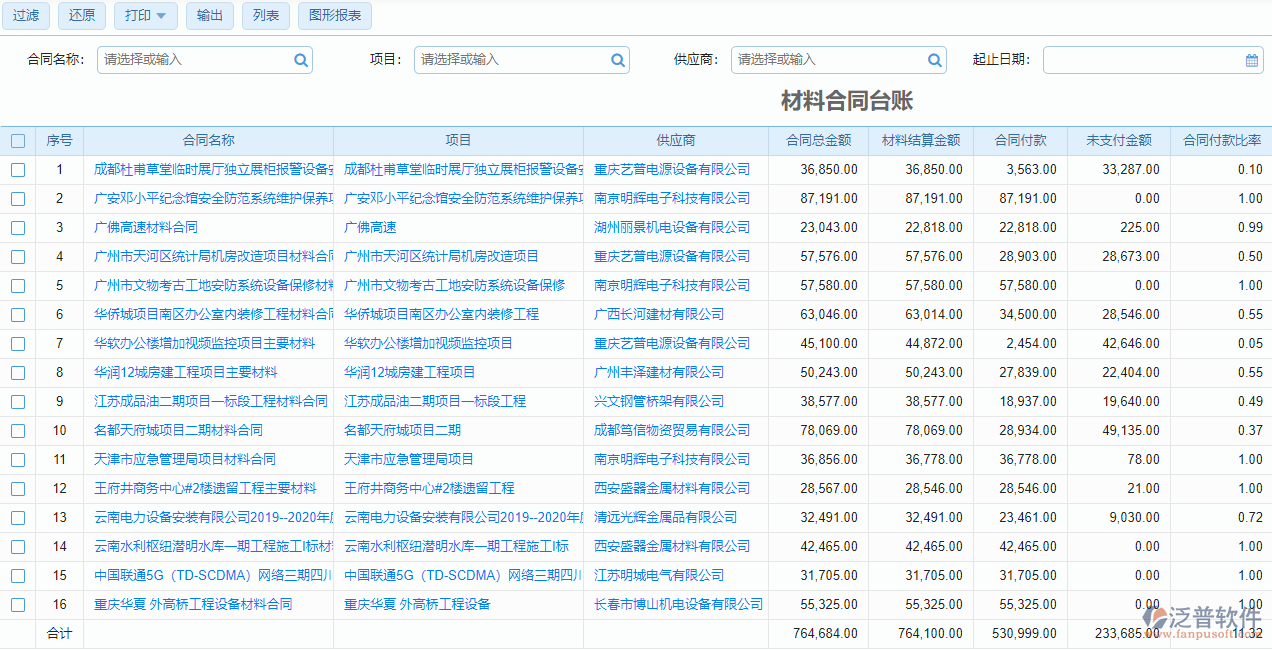Click inside the 合同名称 input field
The height and width of the screenshot is (650, 1272).
point(190,60)
